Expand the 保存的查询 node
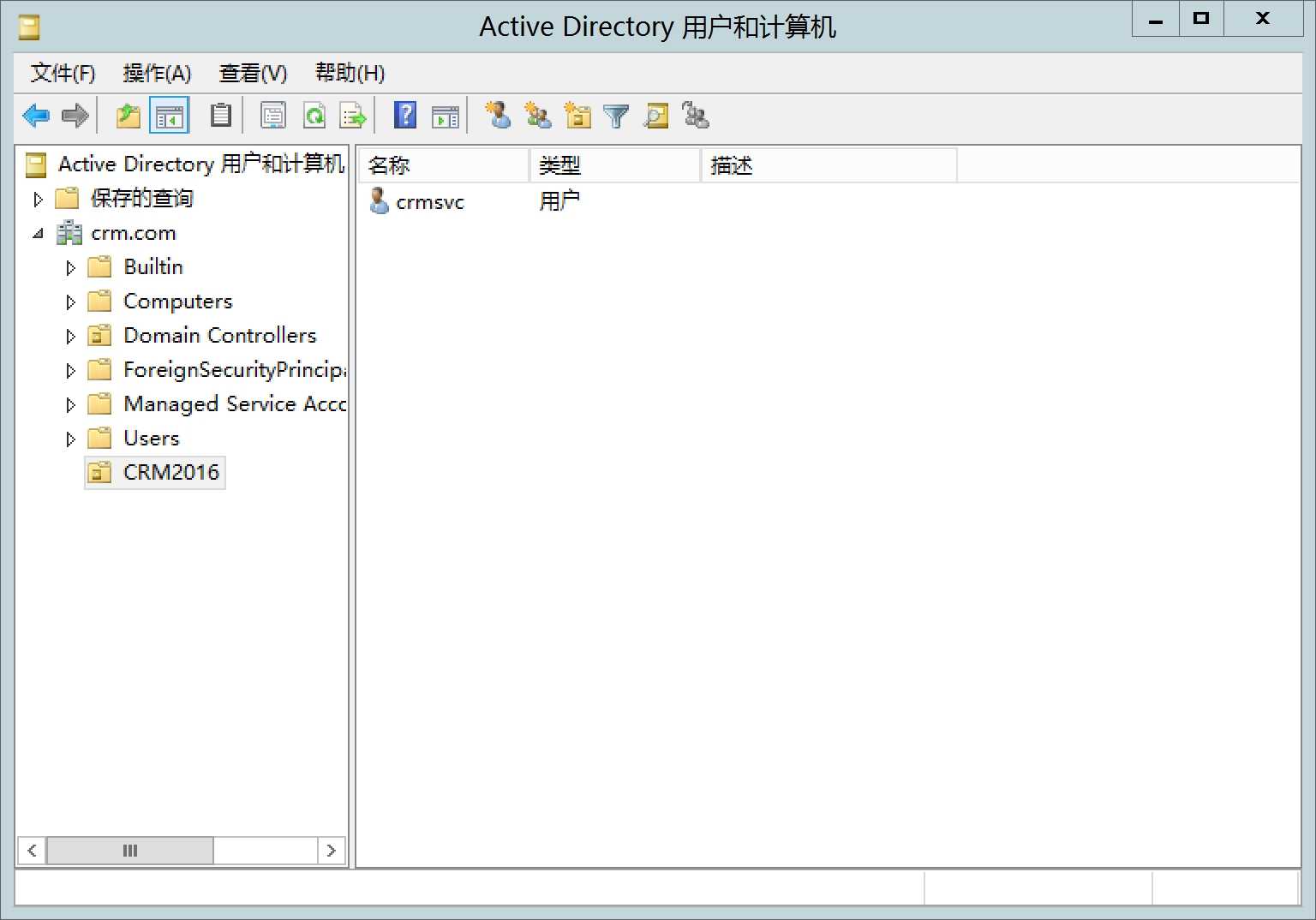Viewport: 1316px width, 920px height. [38, 199]
